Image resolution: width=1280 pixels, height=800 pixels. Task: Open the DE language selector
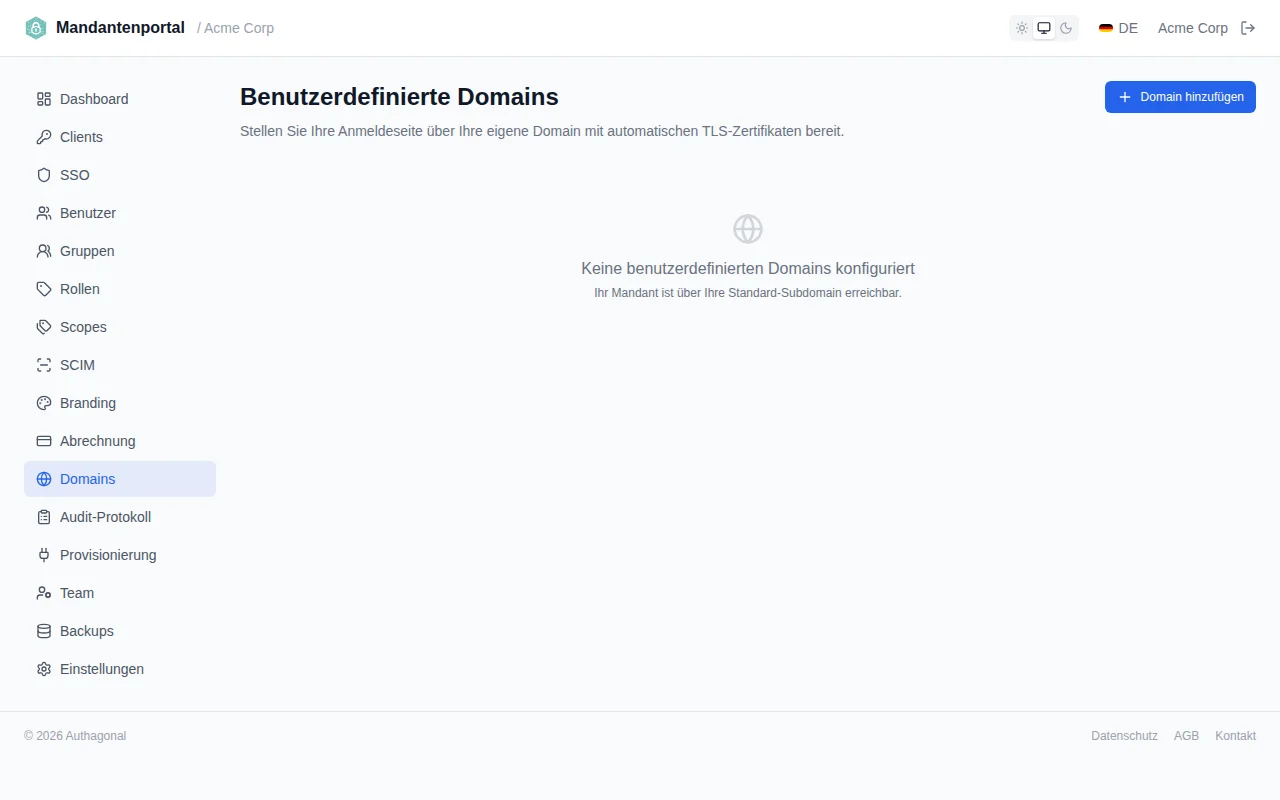1118,28
